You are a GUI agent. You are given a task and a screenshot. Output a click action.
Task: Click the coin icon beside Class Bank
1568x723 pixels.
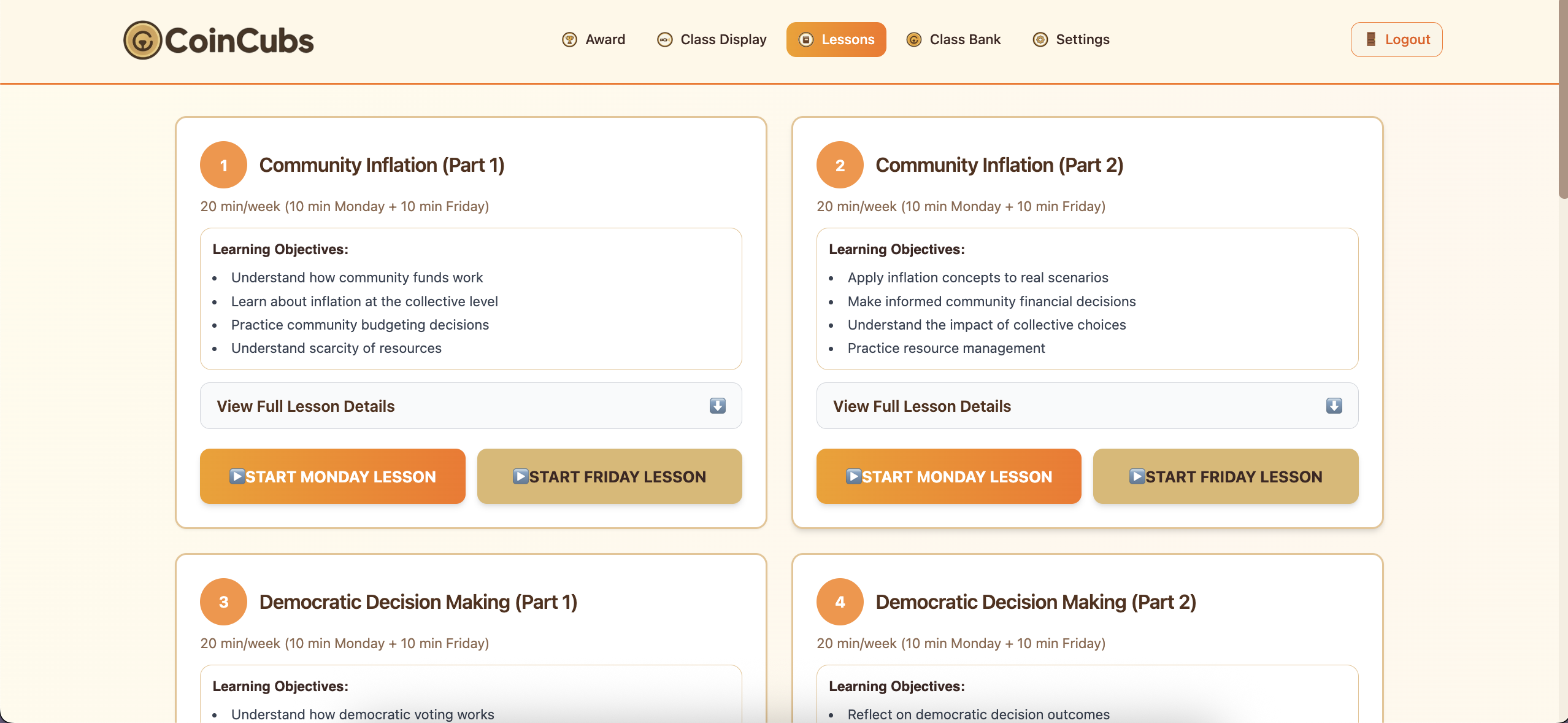point(913,40)
